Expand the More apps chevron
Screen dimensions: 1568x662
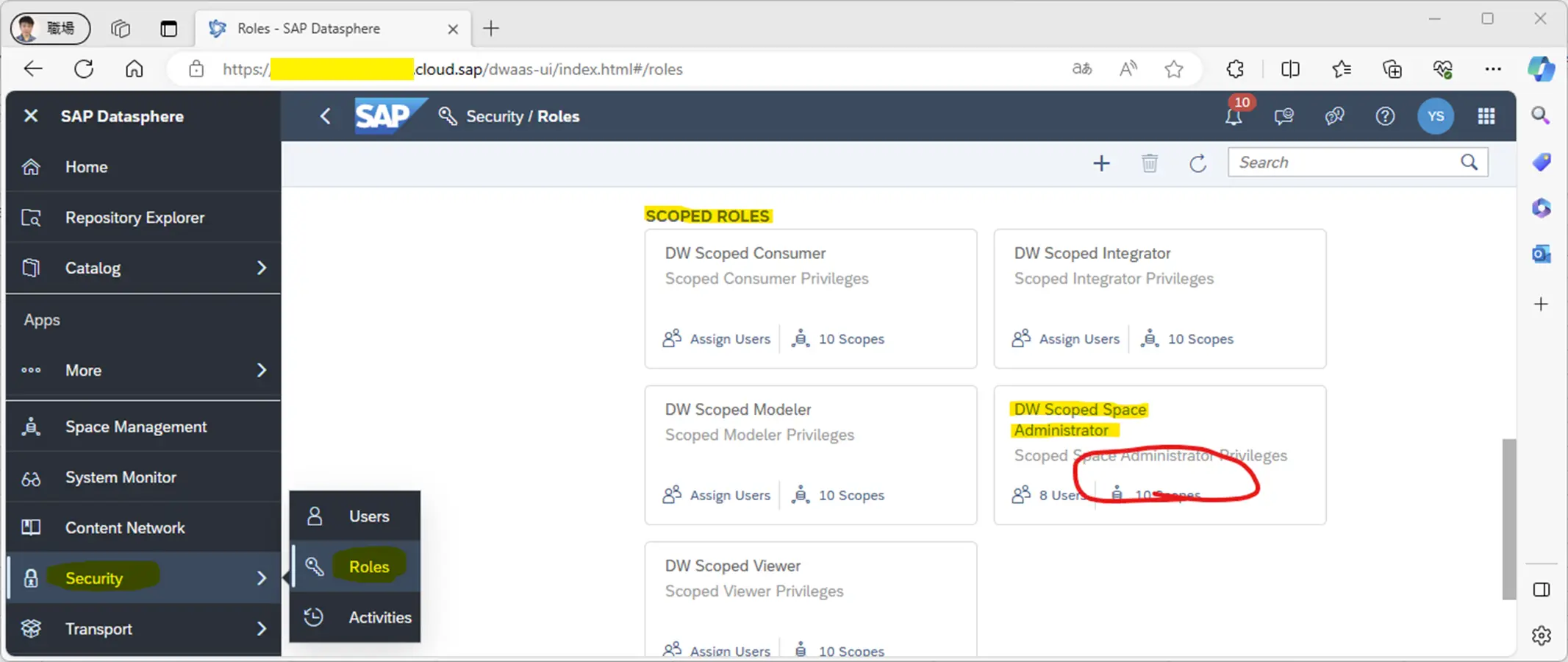[x=261, y=370]
